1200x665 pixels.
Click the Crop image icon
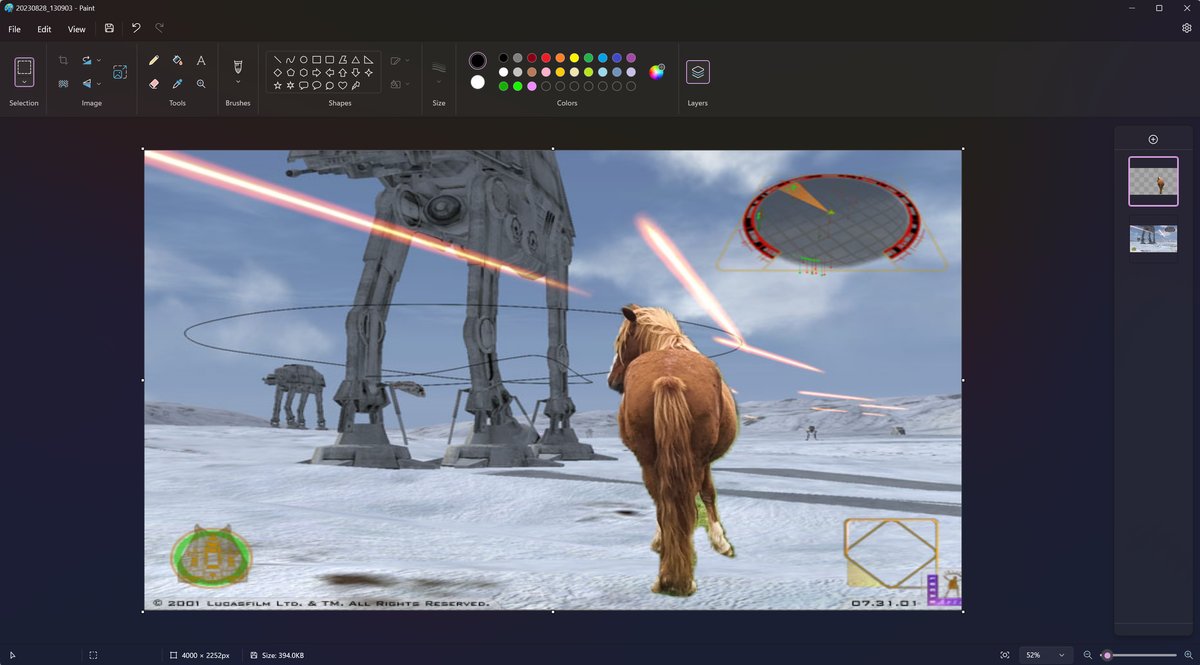[63, 60]
